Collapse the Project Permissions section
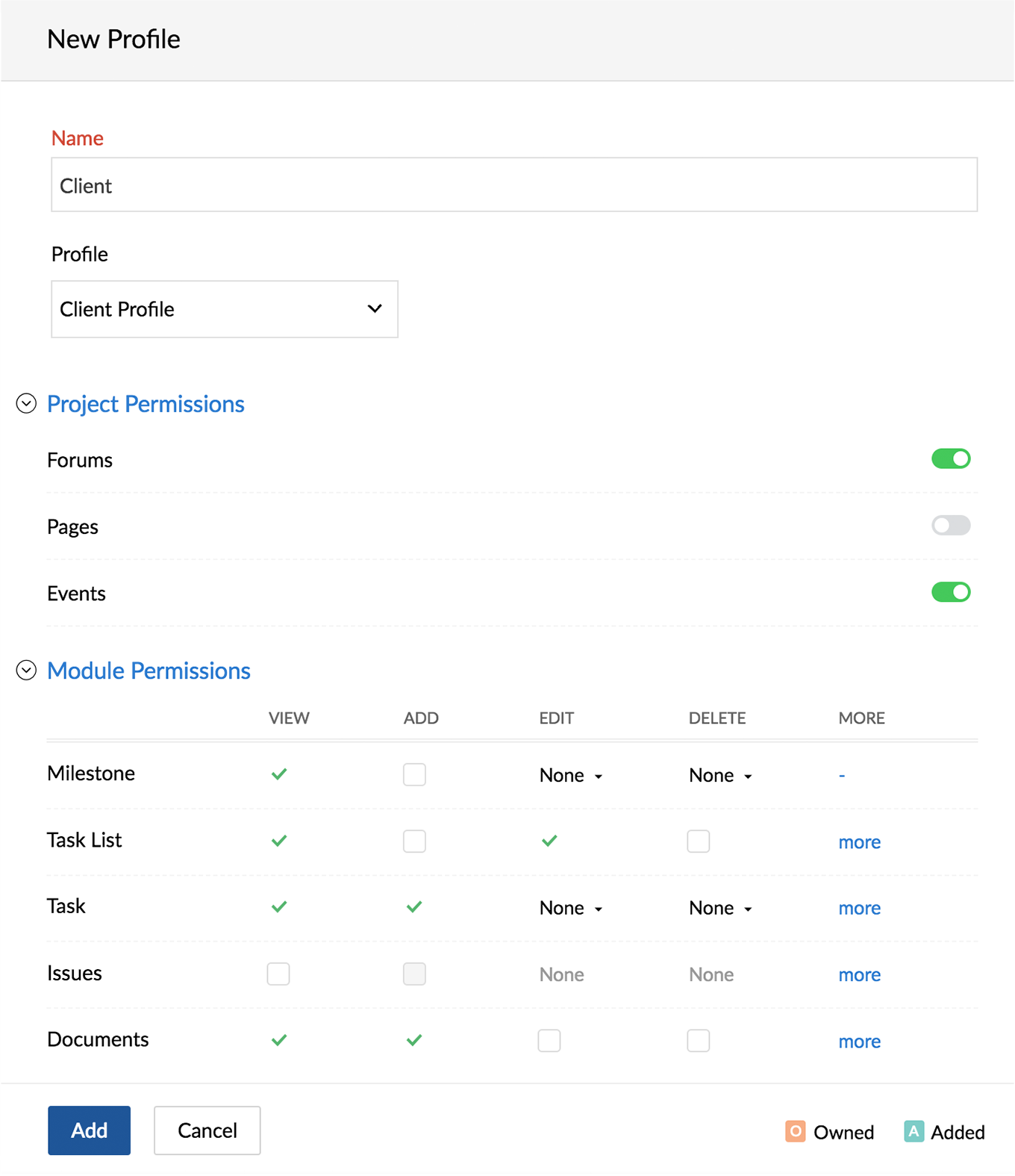 click(x=26, y=404)
